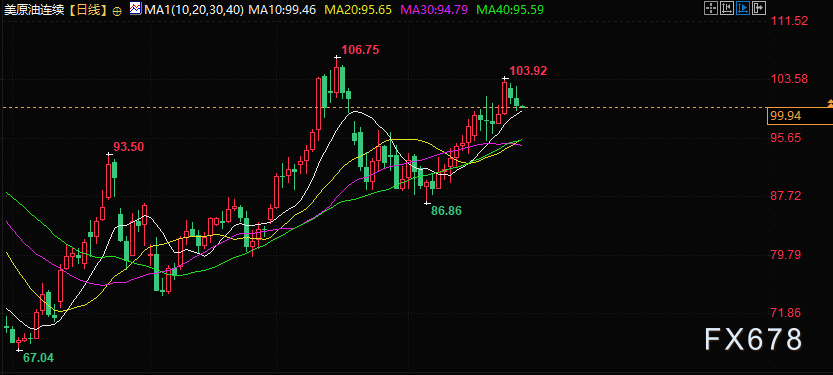Click the 103.58 price axis value
Screen dimensions: 833x375
coord(789,79)
